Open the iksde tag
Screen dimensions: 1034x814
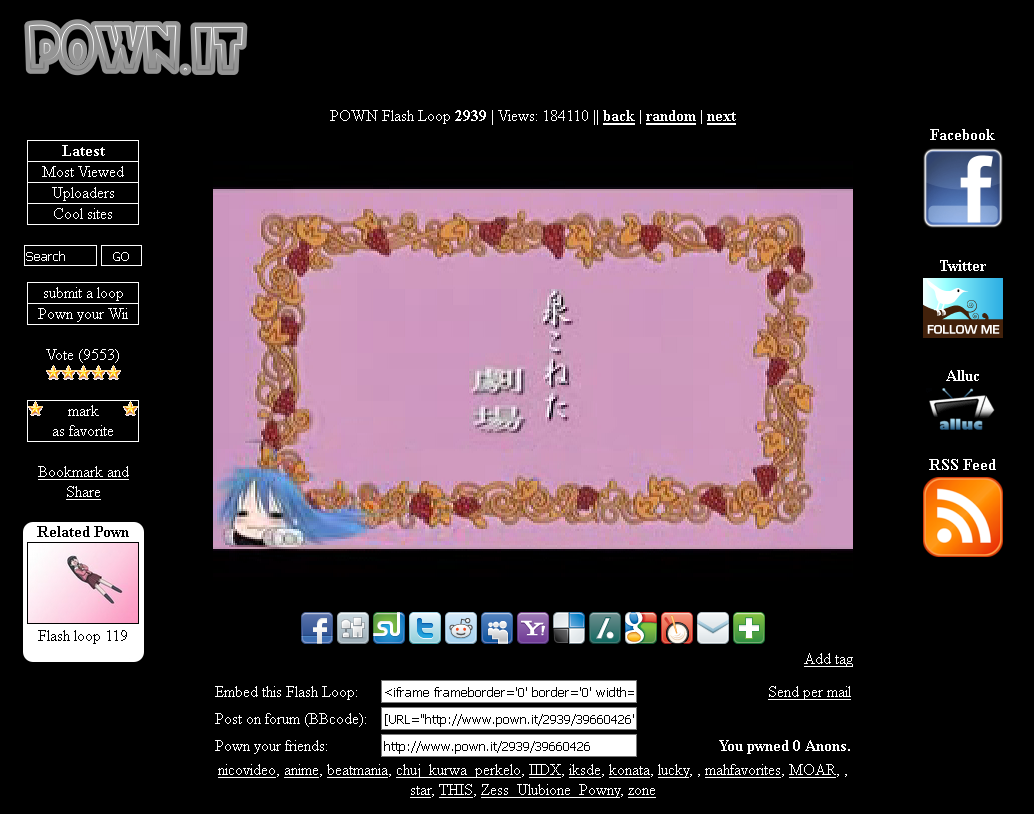pos(585,770)
